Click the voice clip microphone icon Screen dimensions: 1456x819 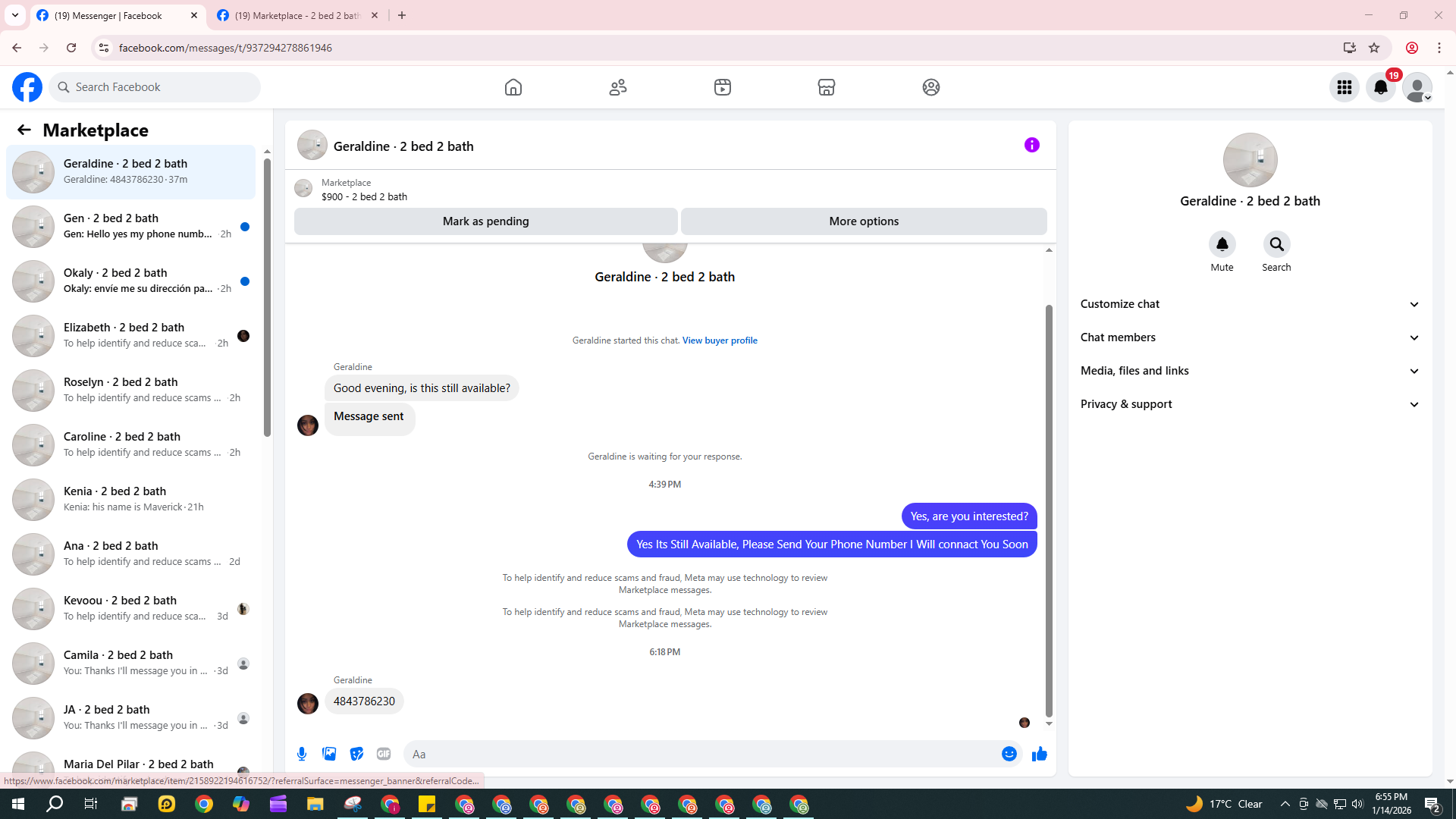(302, 754)
